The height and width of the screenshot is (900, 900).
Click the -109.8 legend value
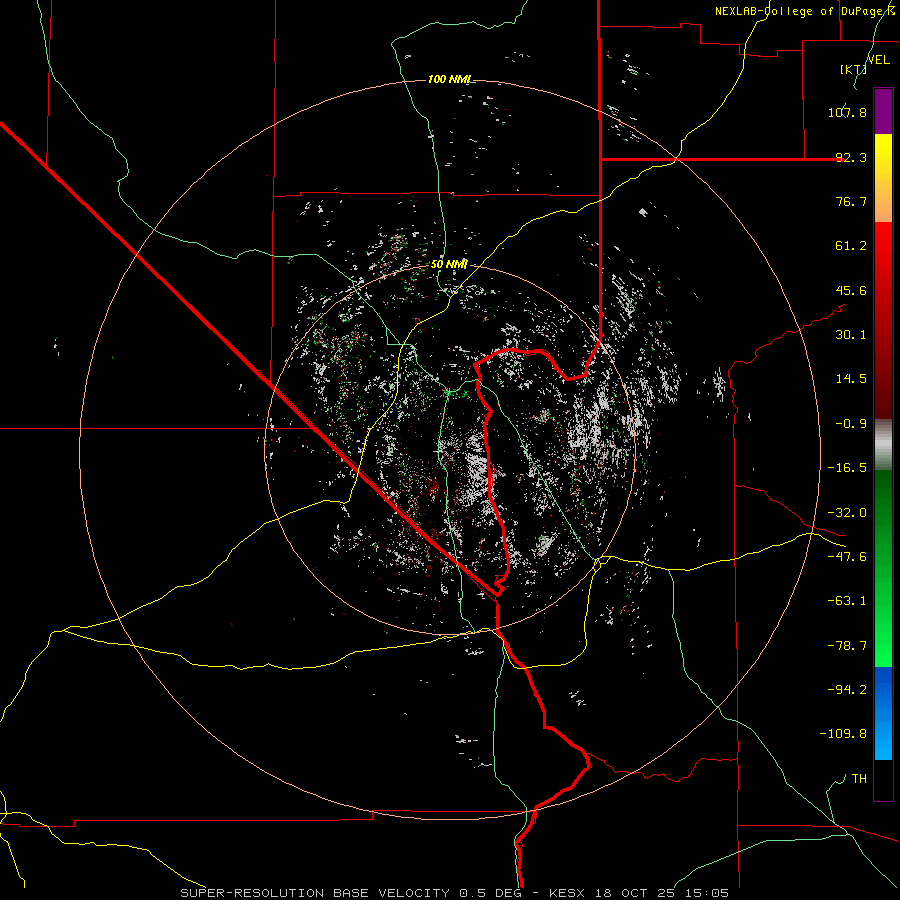(843, 734)
